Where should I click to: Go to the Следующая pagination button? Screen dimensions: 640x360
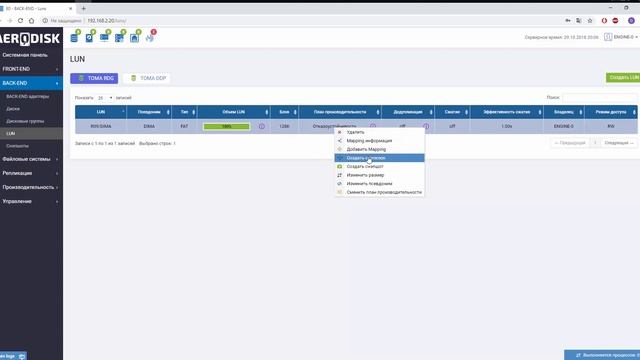click(619, 143)
